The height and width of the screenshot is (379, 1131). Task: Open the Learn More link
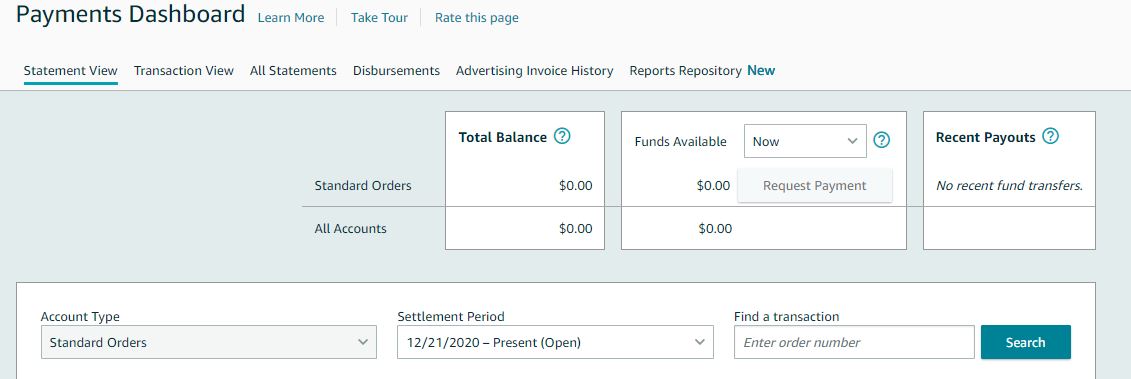click(291, 17)
